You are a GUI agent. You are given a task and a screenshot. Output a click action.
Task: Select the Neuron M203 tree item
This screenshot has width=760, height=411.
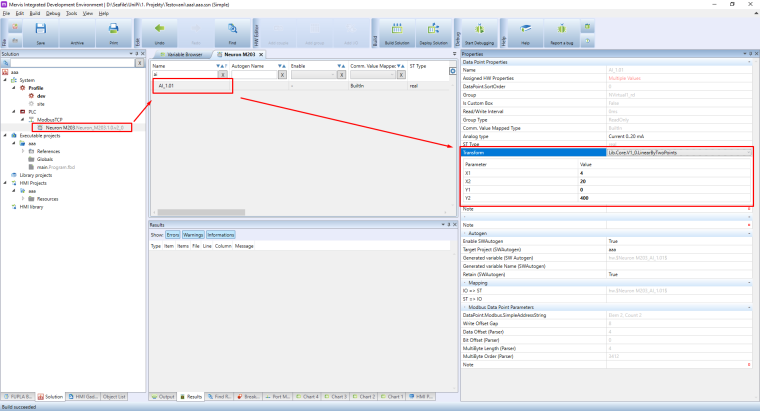point(57,127)
